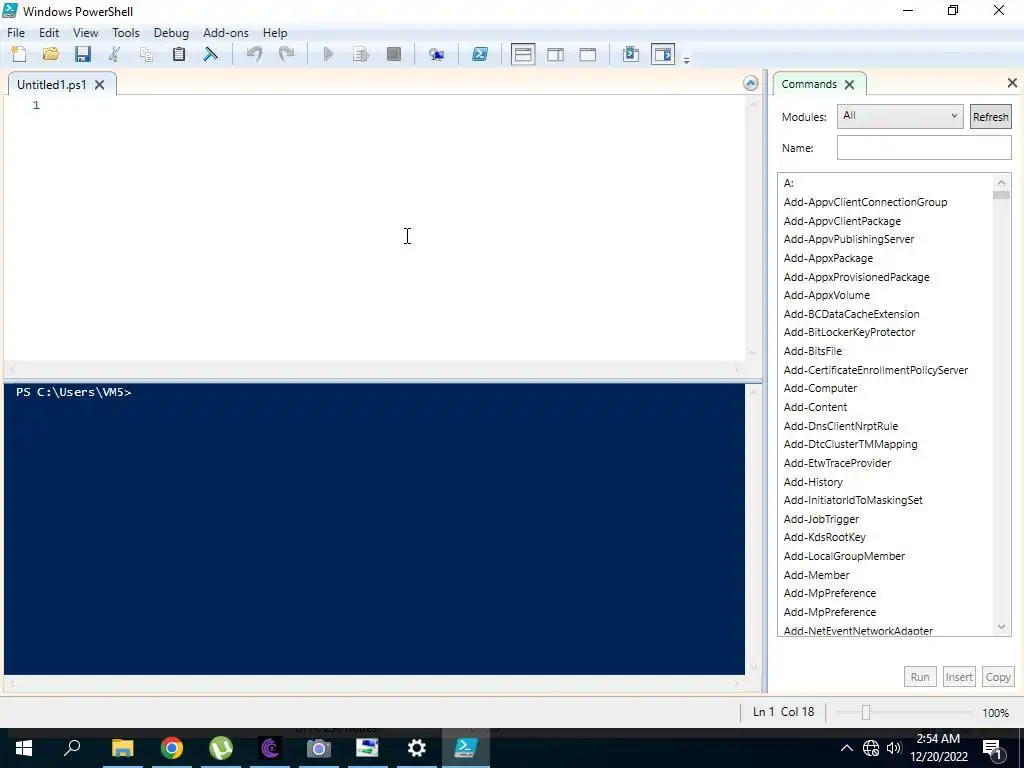1024x768 pixels.
Task: Select Add-LocalGroupMember command
Action: click(844, 556)
